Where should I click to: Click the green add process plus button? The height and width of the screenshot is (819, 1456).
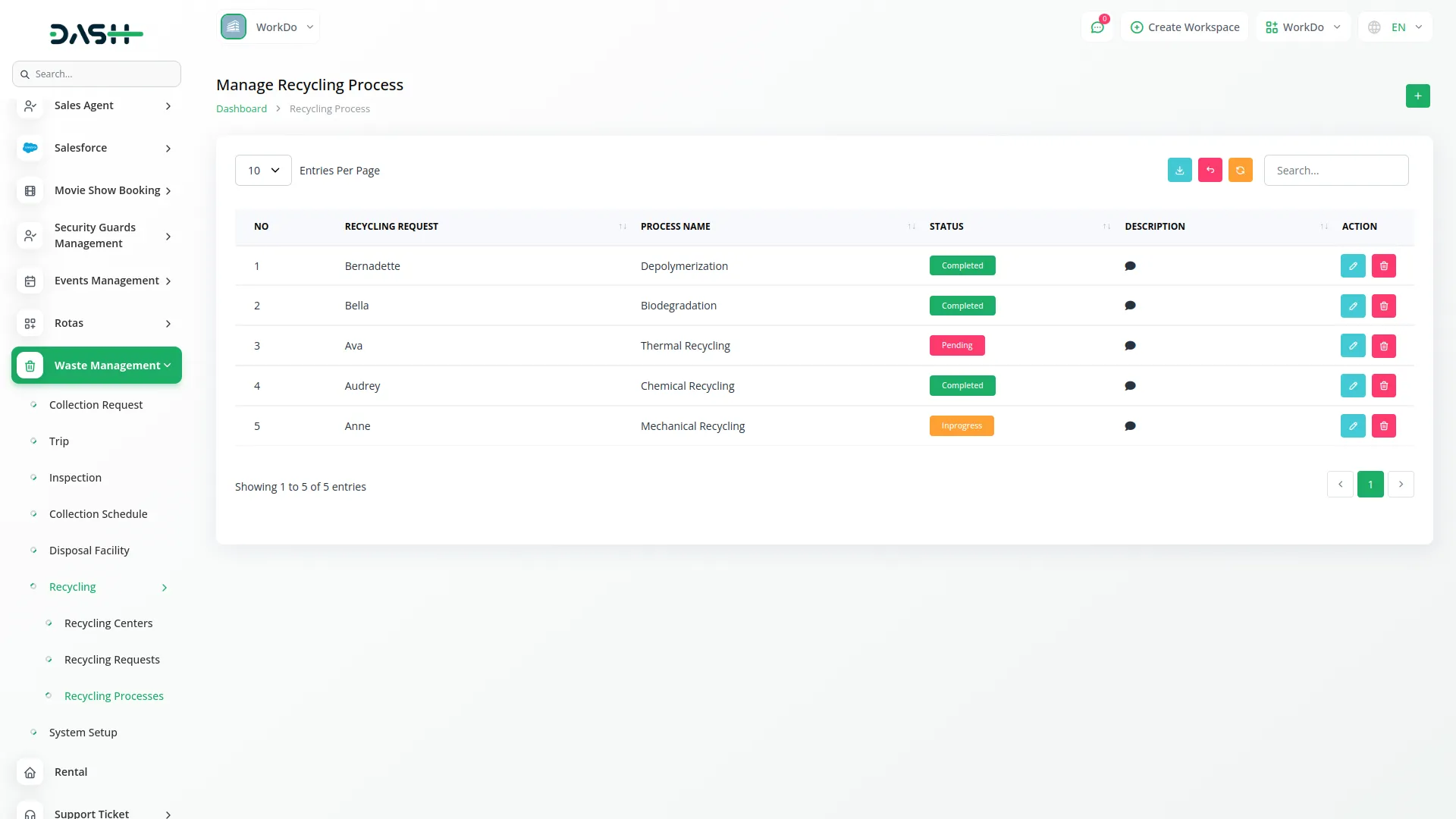pyautogui.click(x=1417, y=96)
